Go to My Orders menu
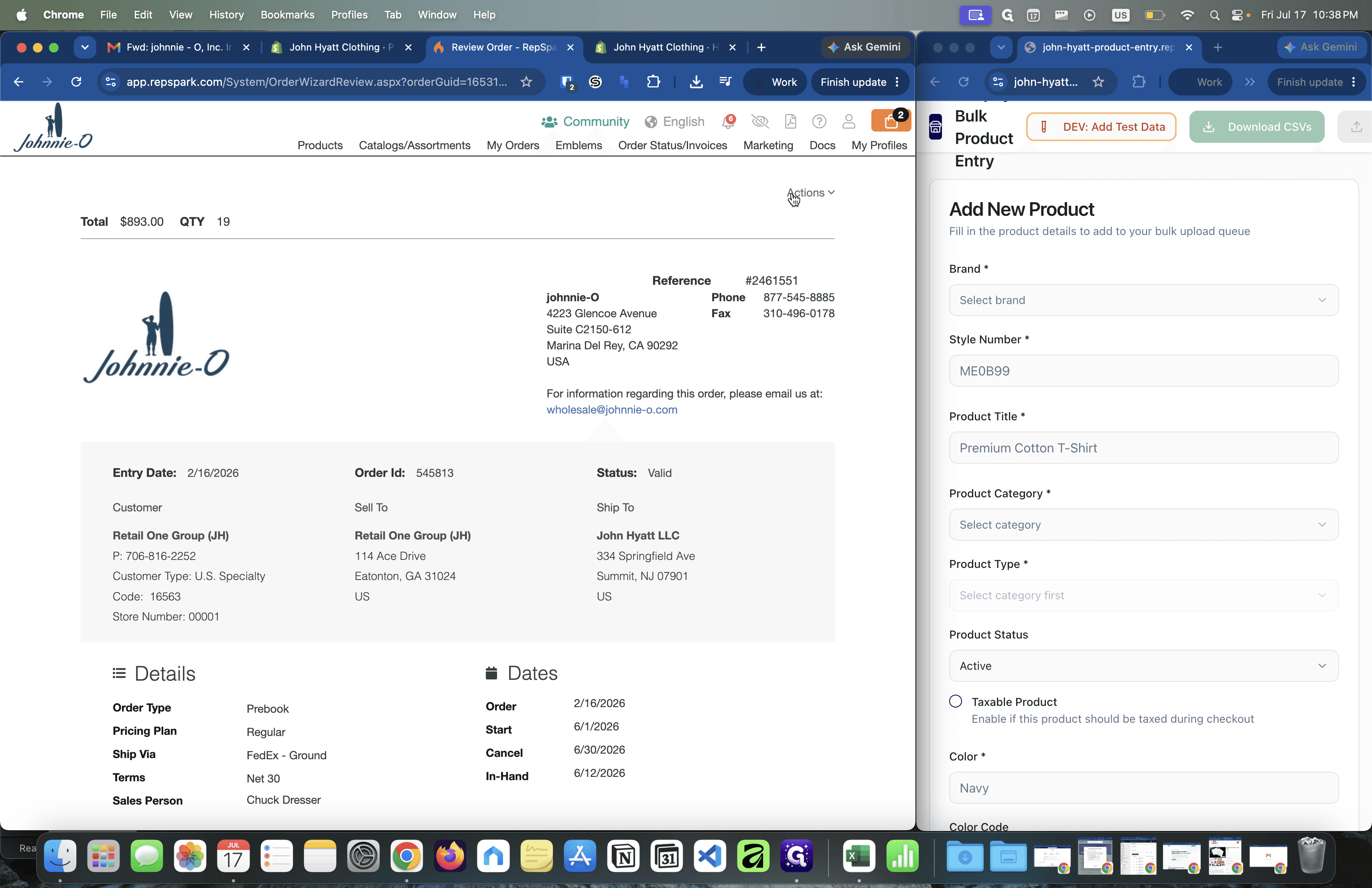This screenshot has height=888, width=1372. tap(512, 145)
